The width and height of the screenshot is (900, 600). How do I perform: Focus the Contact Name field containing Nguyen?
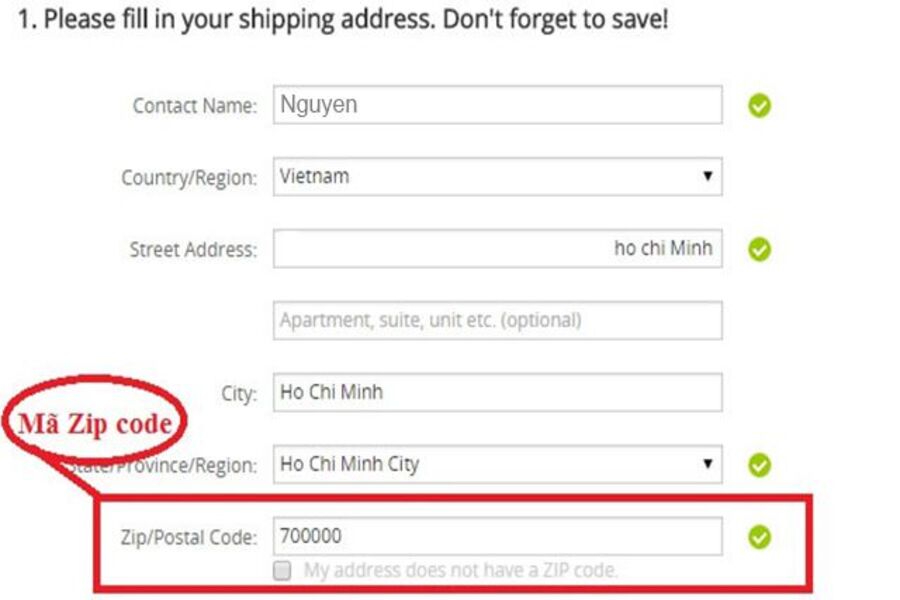tap(497, 105)
